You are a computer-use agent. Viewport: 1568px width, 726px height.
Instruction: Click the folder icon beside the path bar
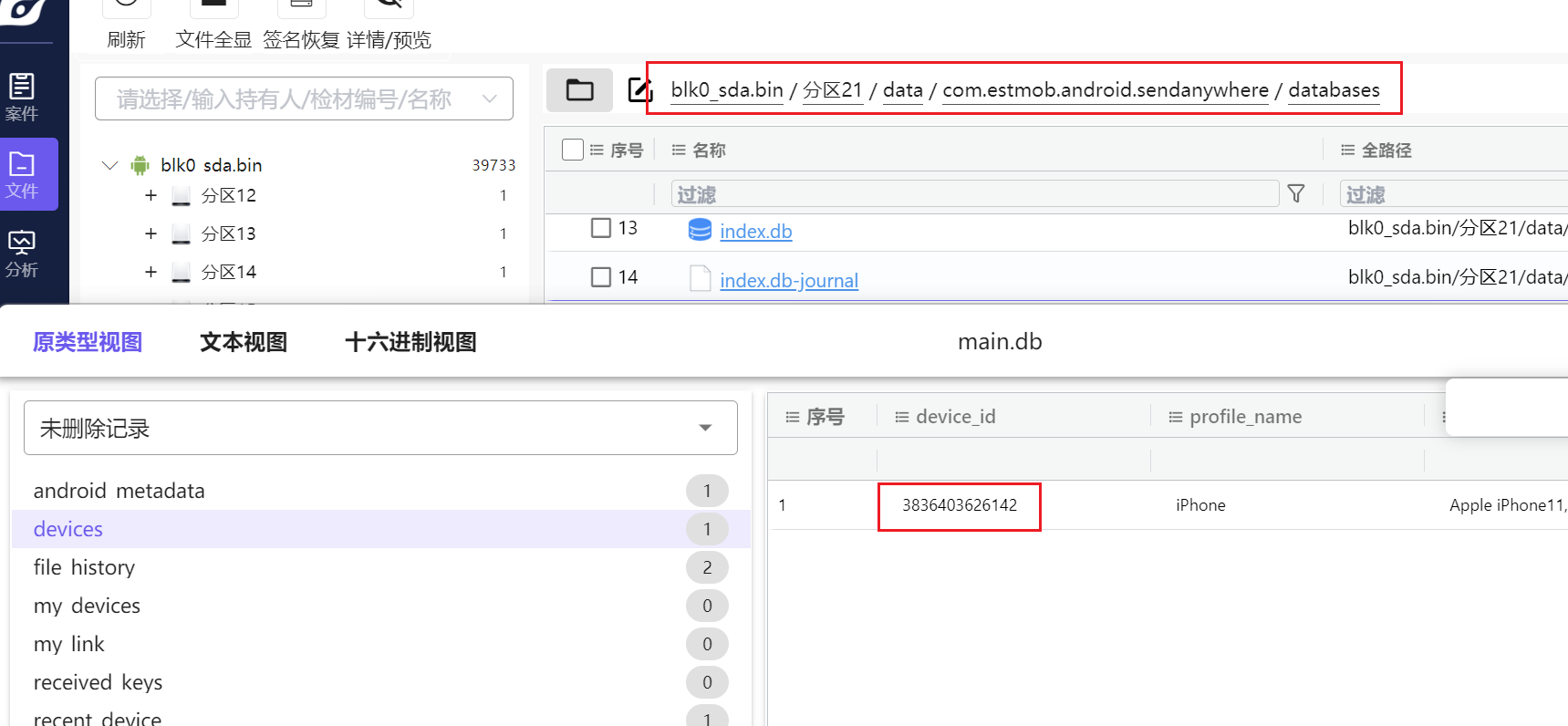point(579,89)
